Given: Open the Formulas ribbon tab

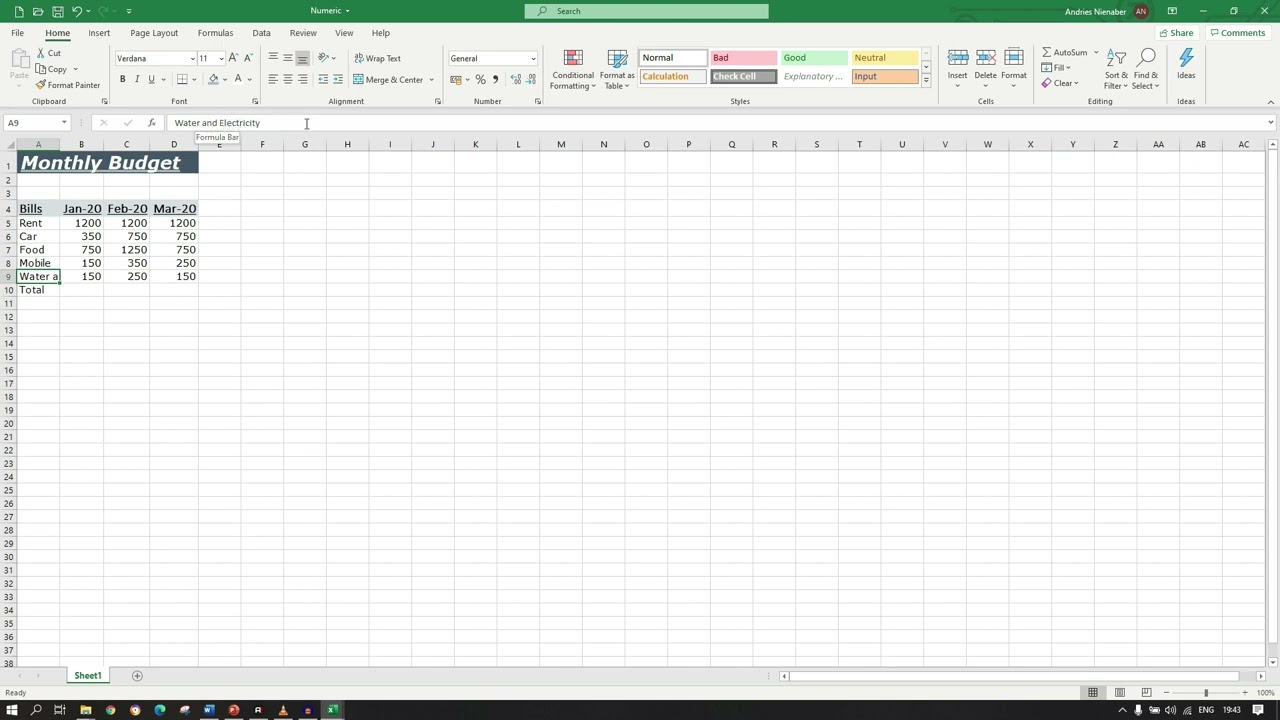Looking at the screenshot, I should pyautogui.click(x=215, y=33).
